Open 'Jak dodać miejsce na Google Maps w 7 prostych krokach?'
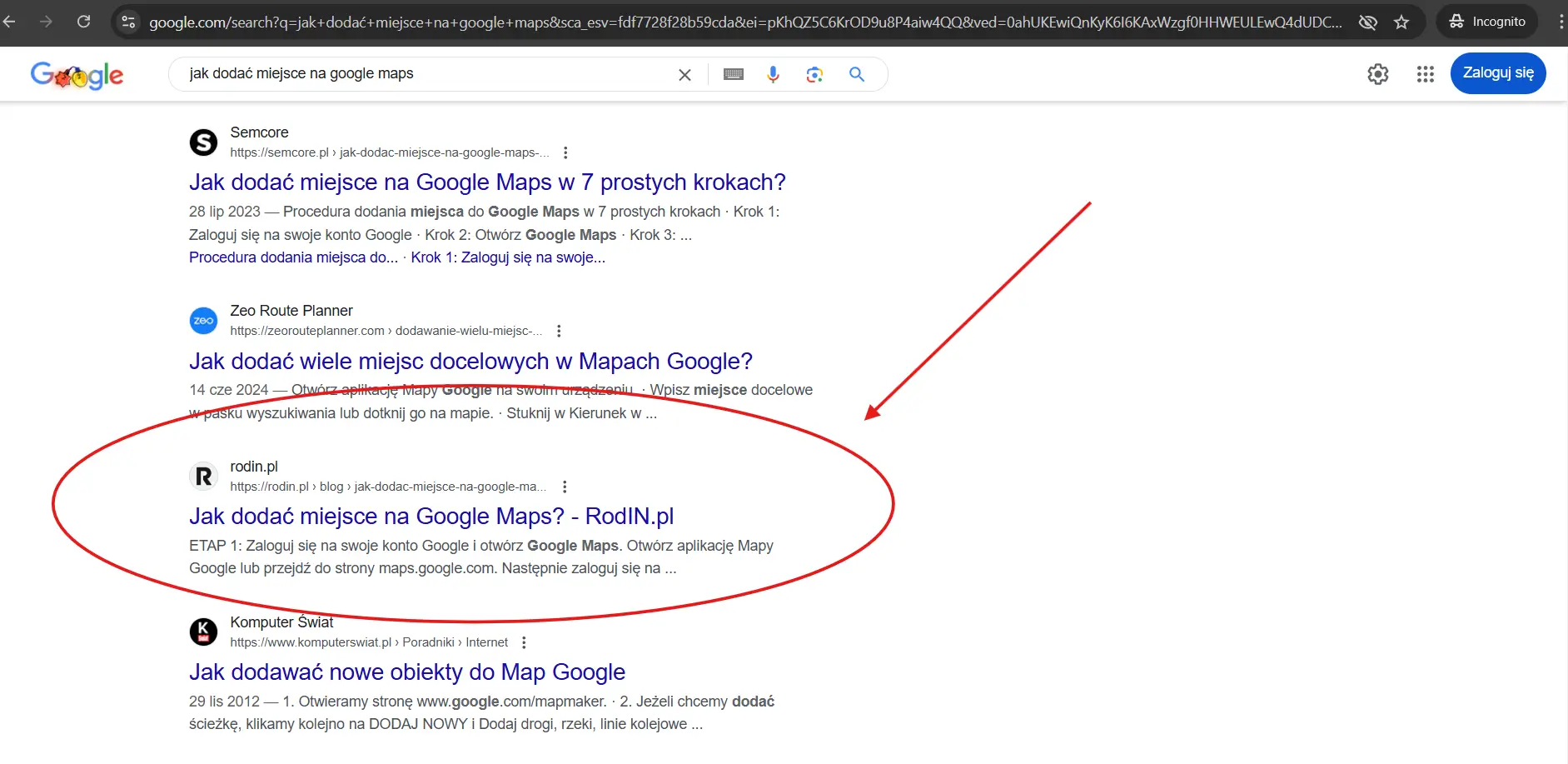The width and height of the screenshot is (1568, 764). [x=487, y=182]
